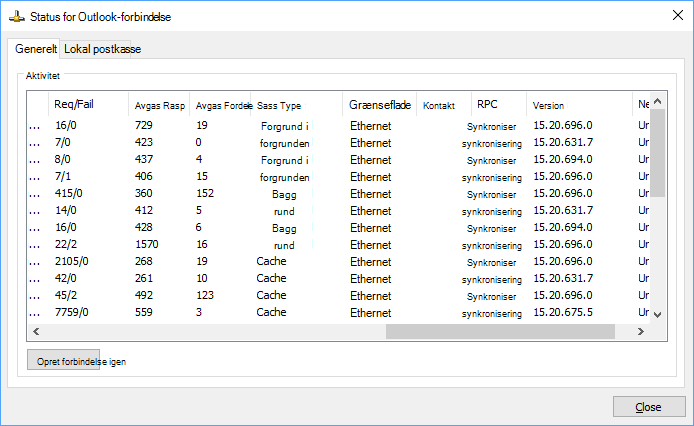The width and height of the screenshot is (694, 426).
Task: Click the ellipsis in the 1570 response row
Action: (x=35, y=246)
